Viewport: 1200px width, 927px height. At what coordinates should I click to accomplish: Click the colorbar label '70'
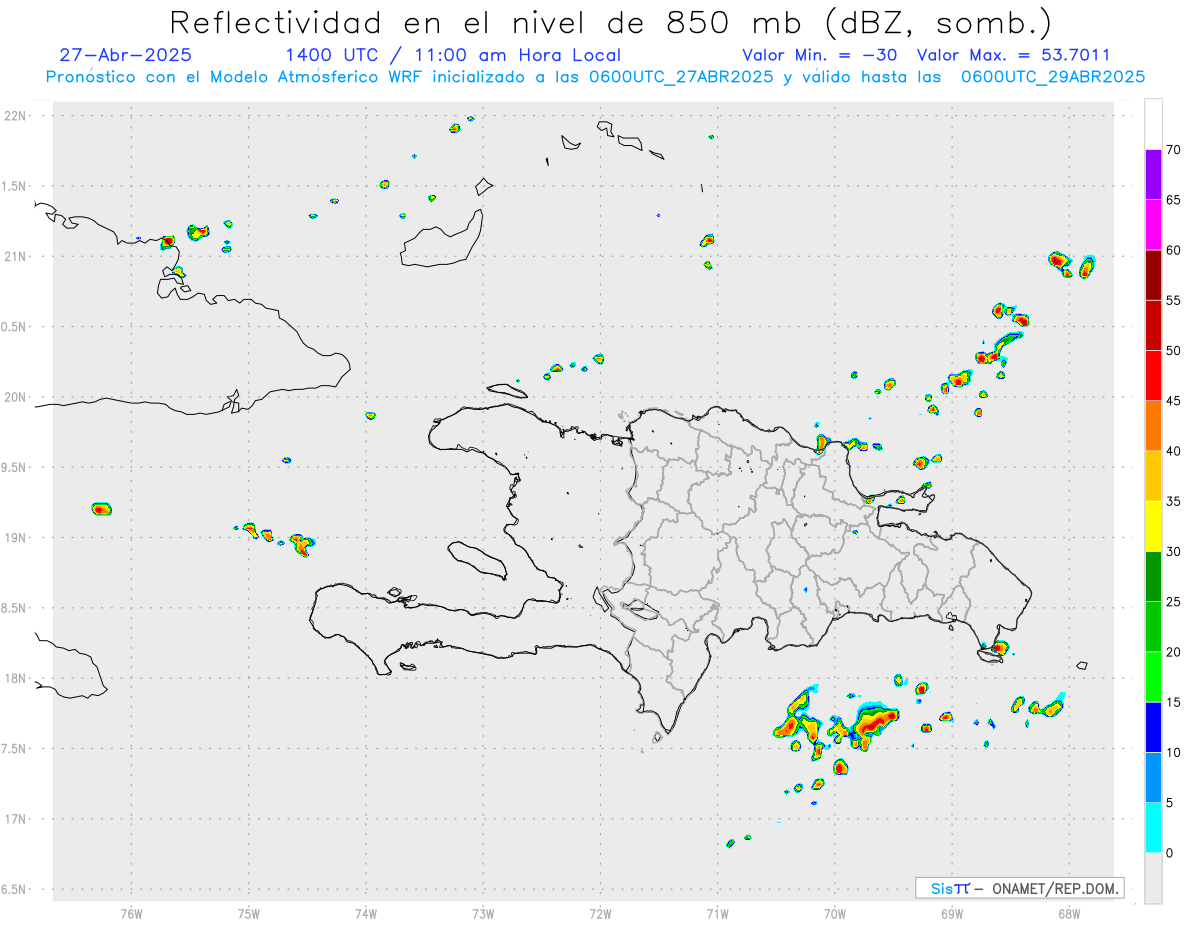(1174, 150)
